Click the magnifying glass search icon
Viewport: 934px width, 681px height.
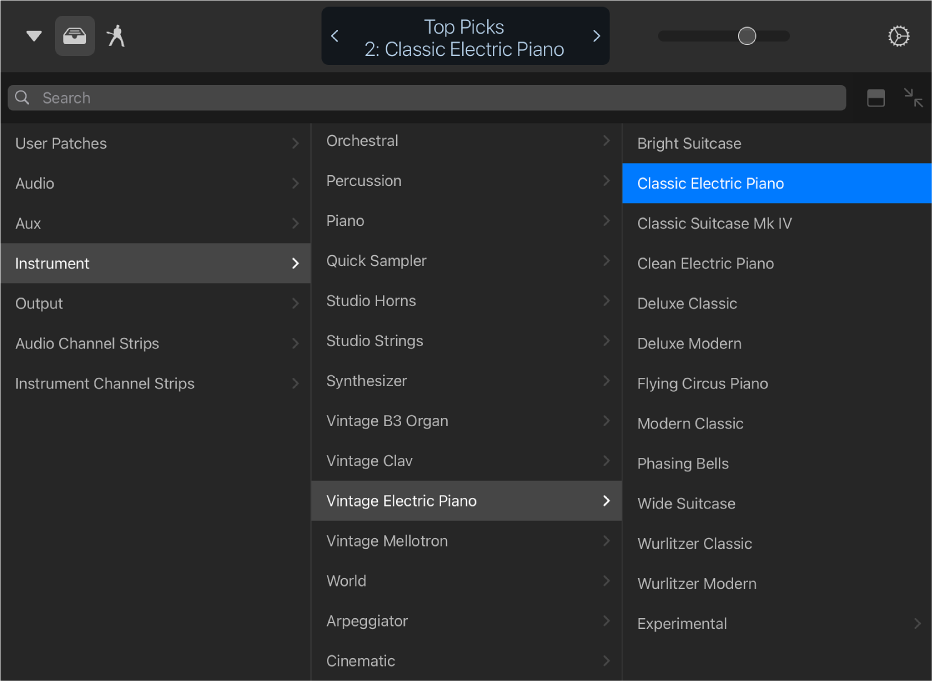coord(23,98)
